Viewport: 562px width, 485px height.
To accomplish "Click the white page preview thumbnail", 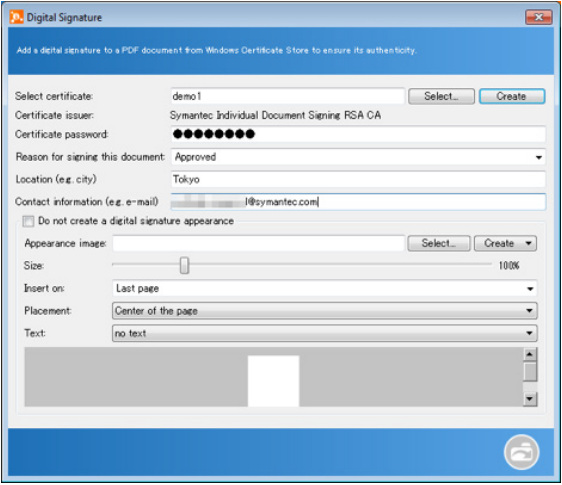I will tap(273, 381).
